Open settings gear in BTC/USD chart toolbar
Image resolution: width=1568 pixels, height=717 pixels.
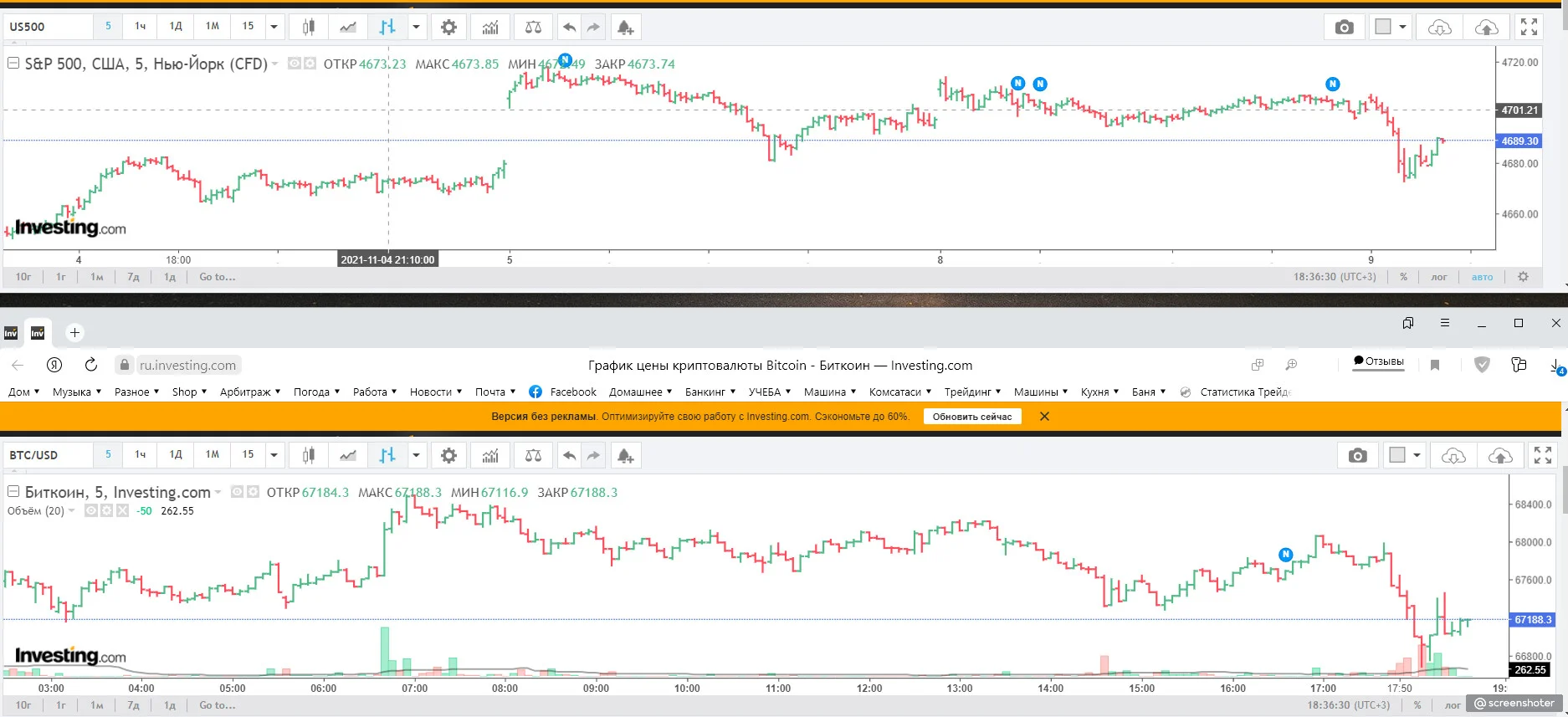click(x=449, y=455)
